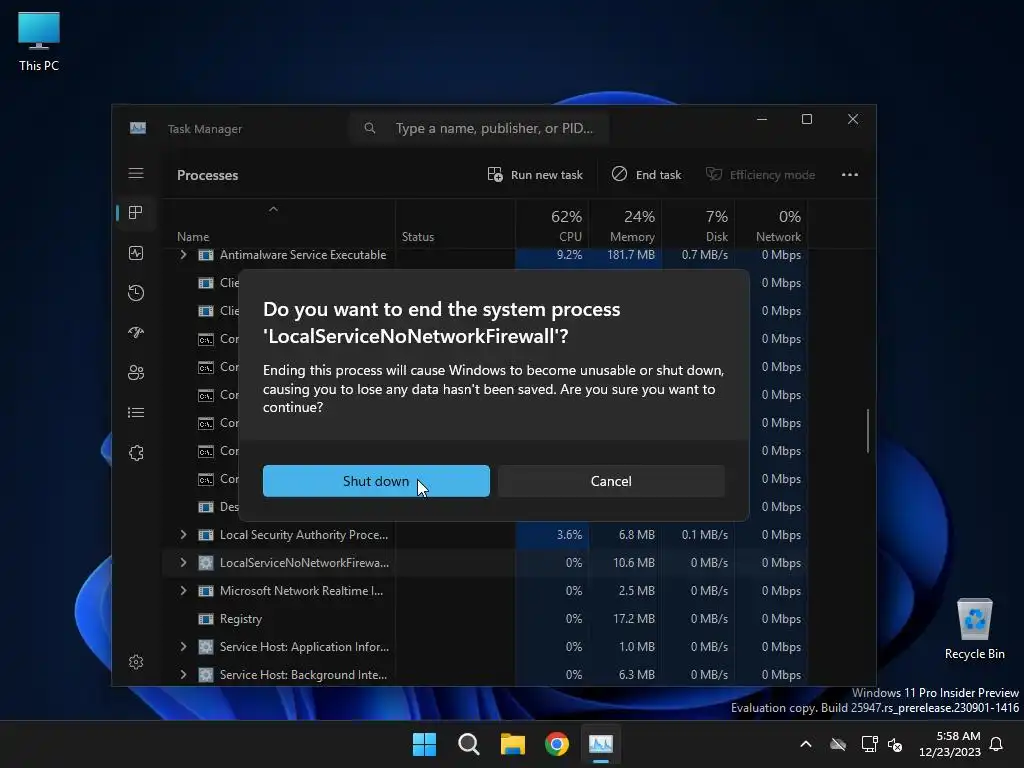
Task: Focus the Task Manager search field
Action: (x=479, y=128)
